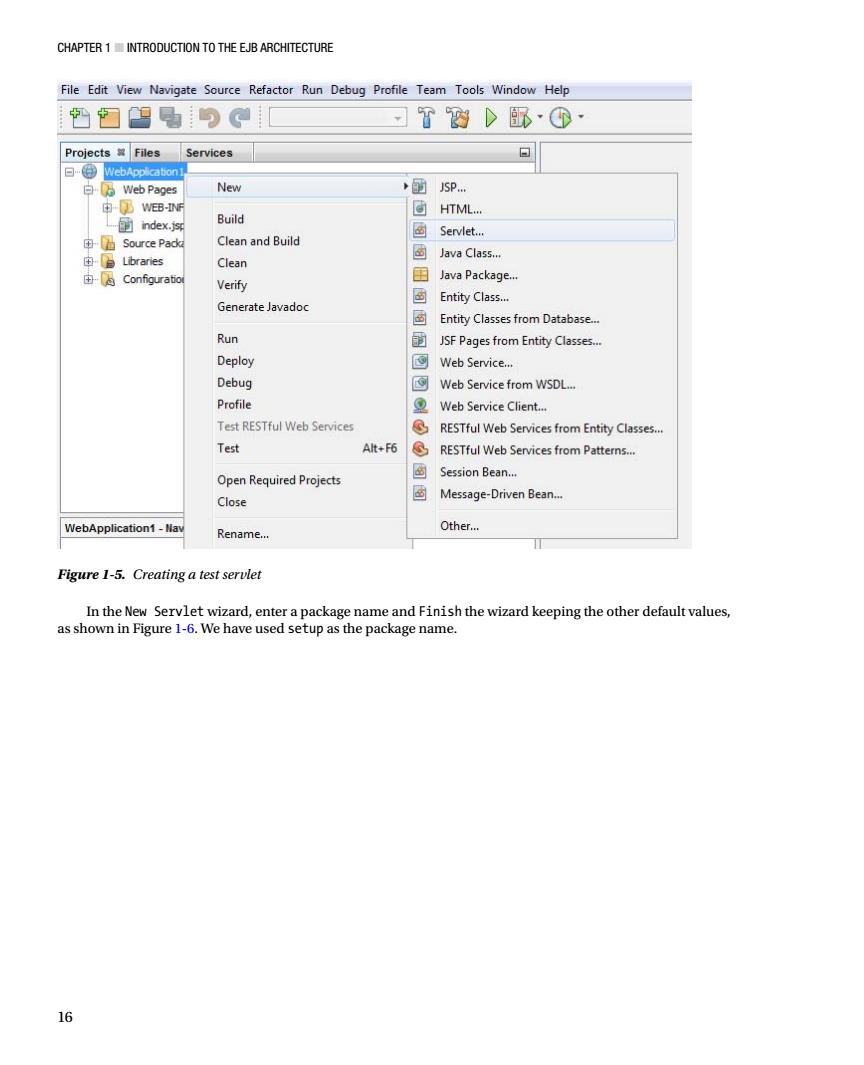
Task: Expand the WEB-INF folder node
Action: click(x=107, y=208)
